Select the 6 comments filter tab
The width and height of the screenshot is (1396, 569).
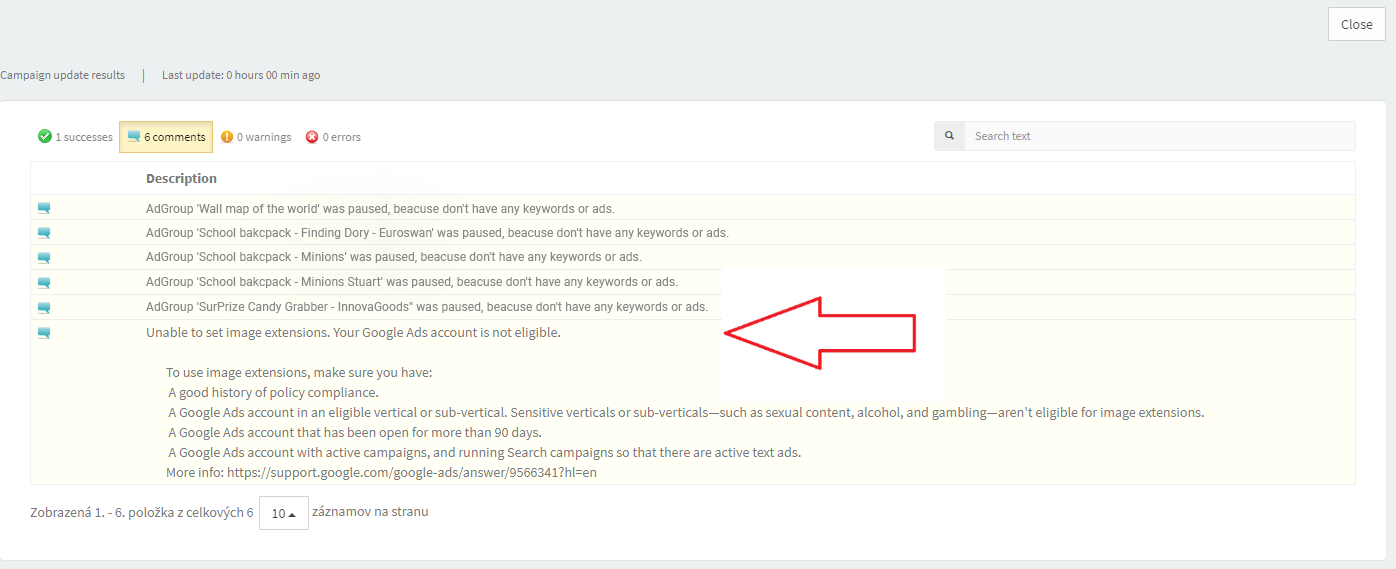pyautogui.click(x=166, y=137)
